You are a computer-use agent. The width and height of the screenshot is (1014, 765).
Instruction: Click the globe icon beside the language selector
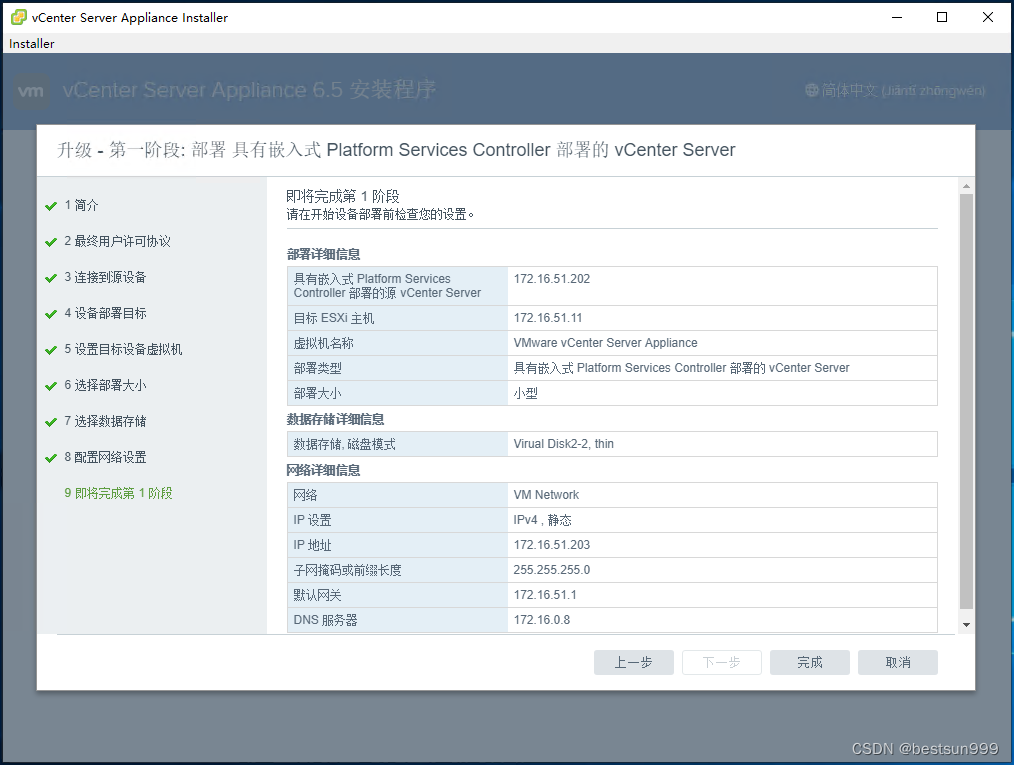tap(813, 90)
